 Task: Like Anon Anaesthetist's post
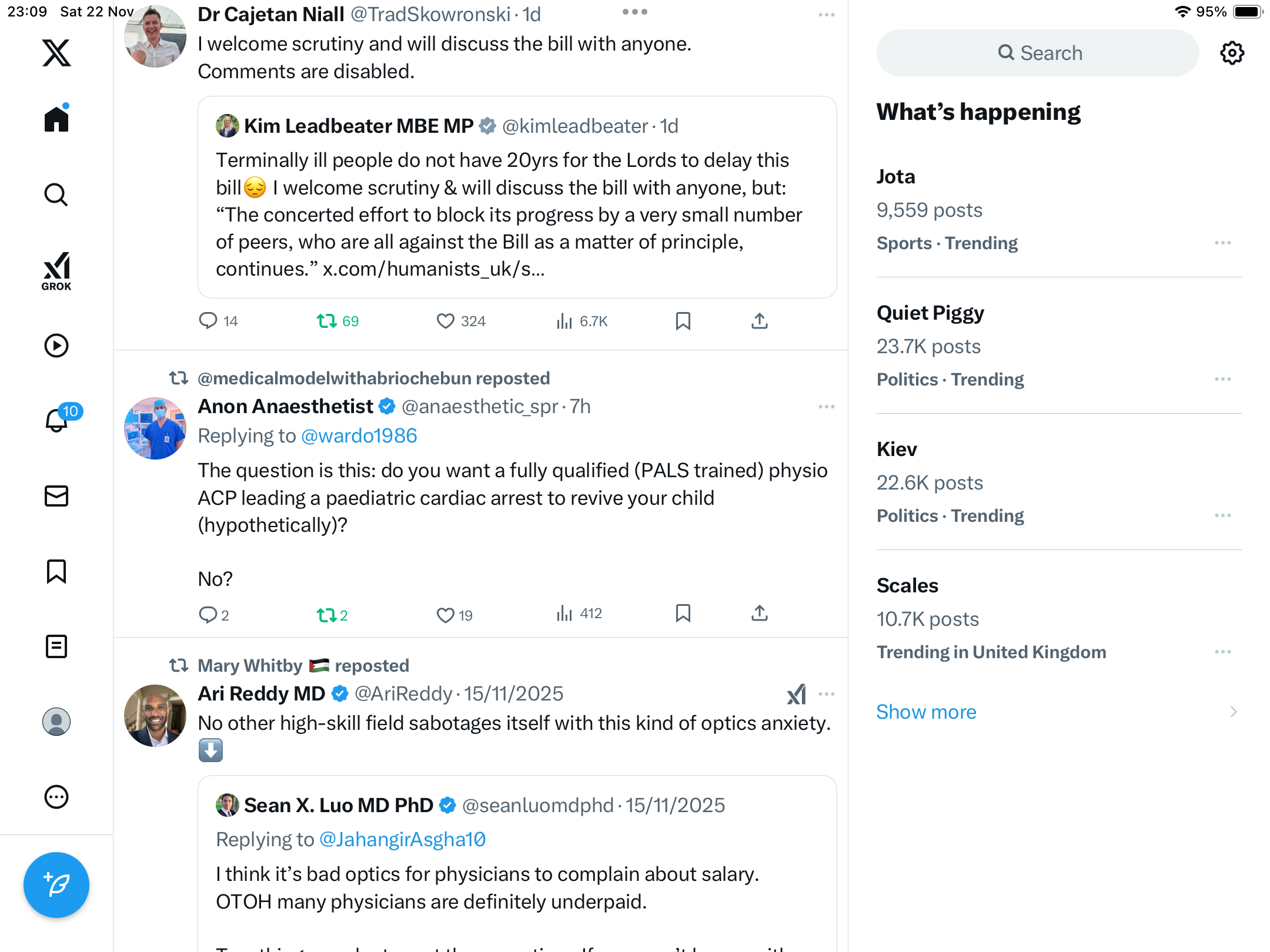click(446, 615)
